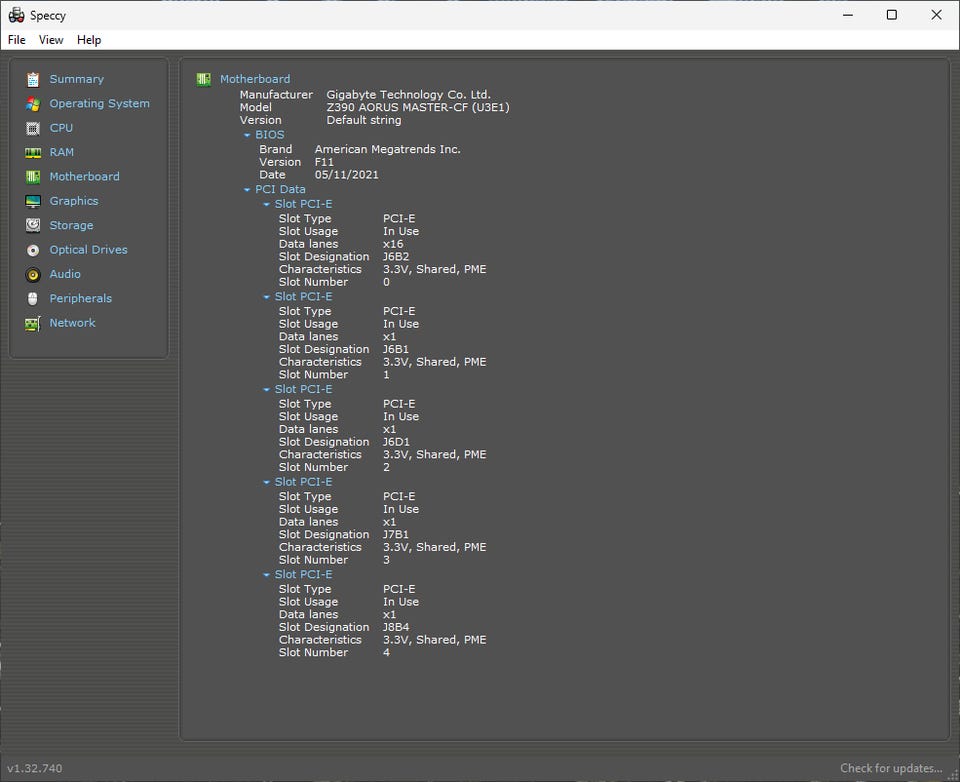Viewport: 960px width, 782px height.
Task: Open the File menu
Action: pyautogui.click(x=17, y=40)
